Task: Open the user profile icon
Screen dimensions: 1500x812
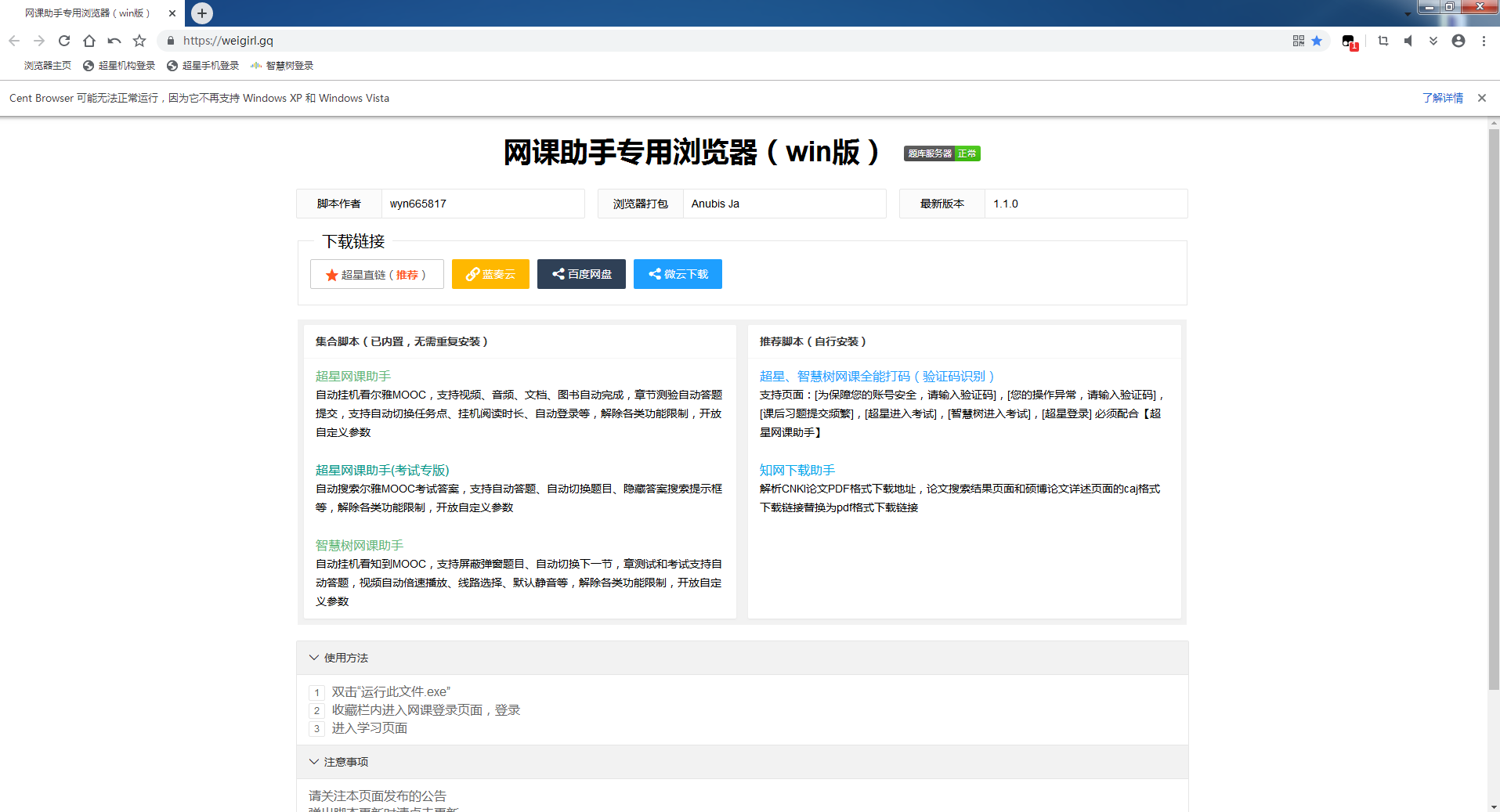Action: point(1458,41)
